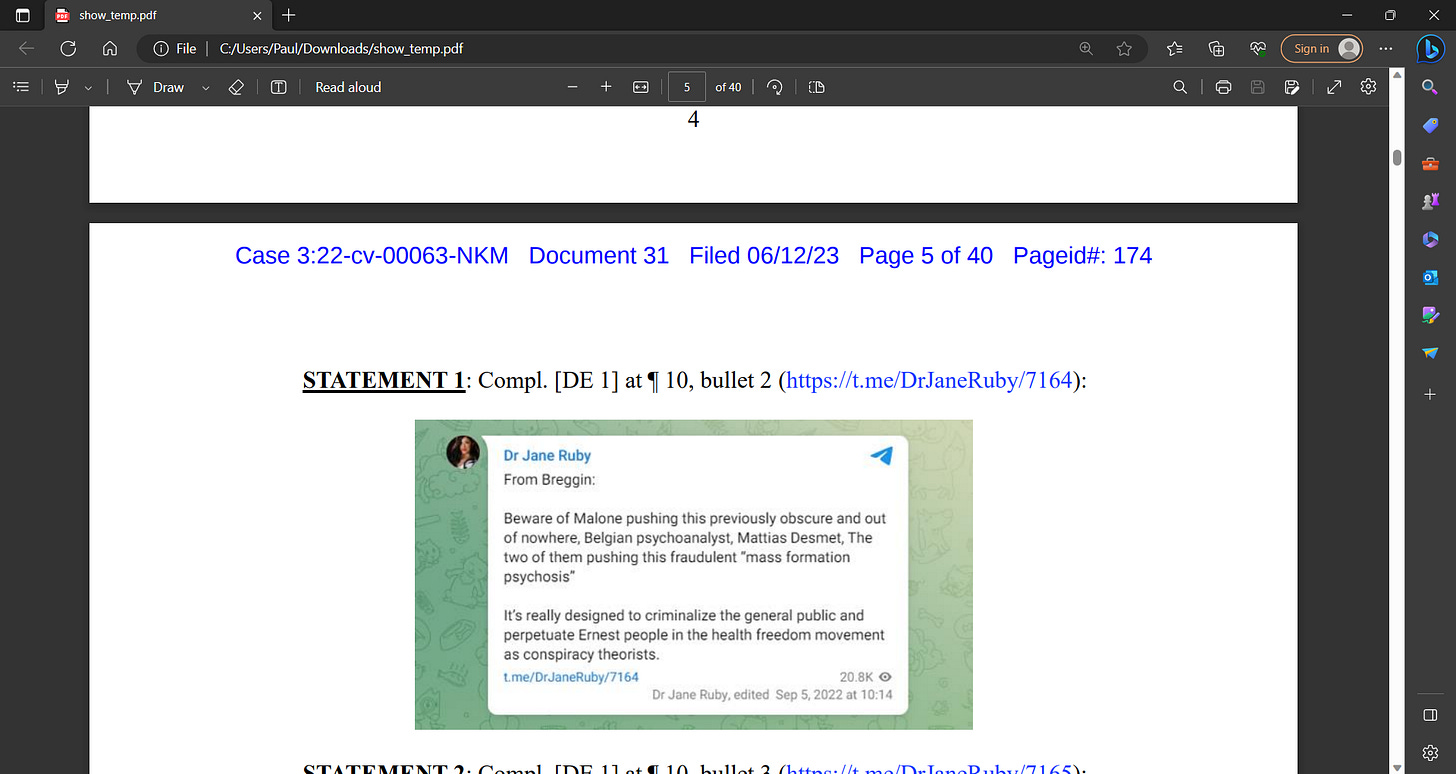Print the PDF
The height and width of the screenshot is (774, 1456).
(1223, 87)
